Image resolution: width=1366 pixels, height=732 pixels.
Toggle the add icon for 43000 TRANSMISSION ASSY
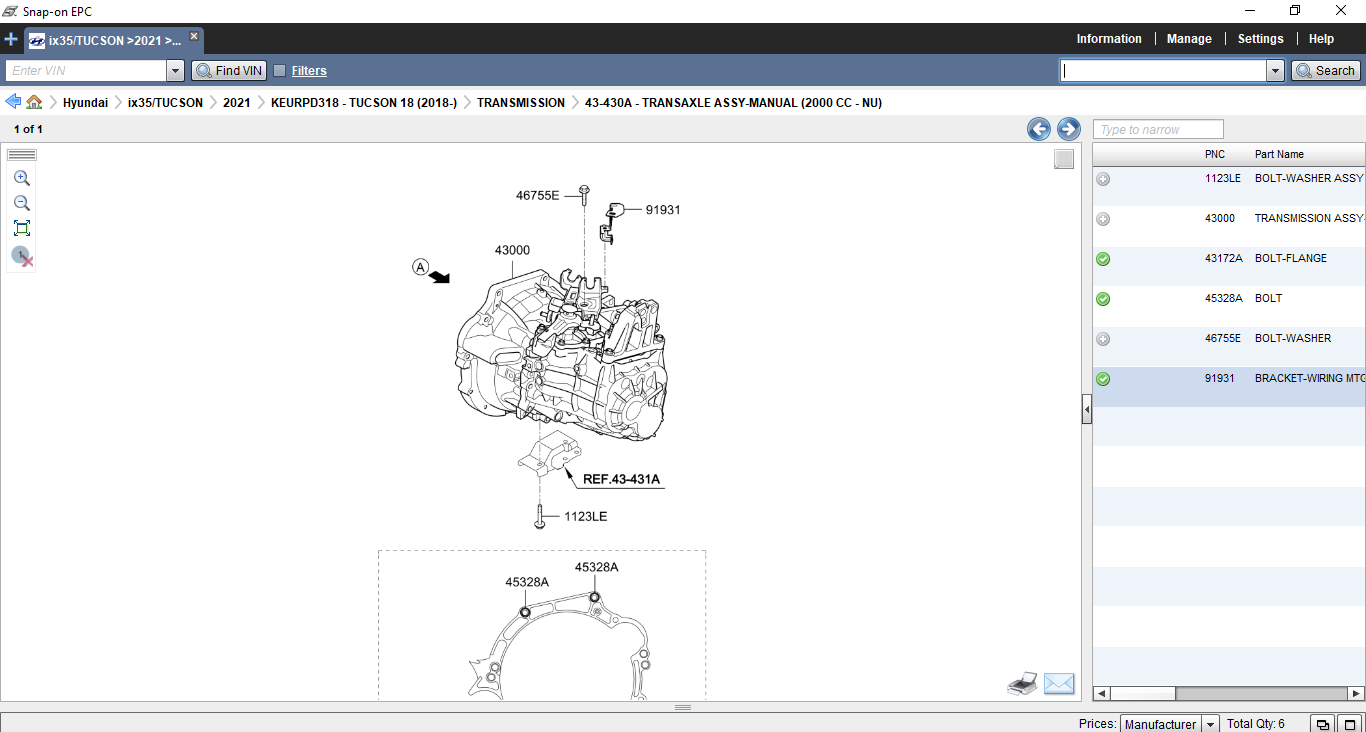pyautogui.click(x=1103, y=219)
